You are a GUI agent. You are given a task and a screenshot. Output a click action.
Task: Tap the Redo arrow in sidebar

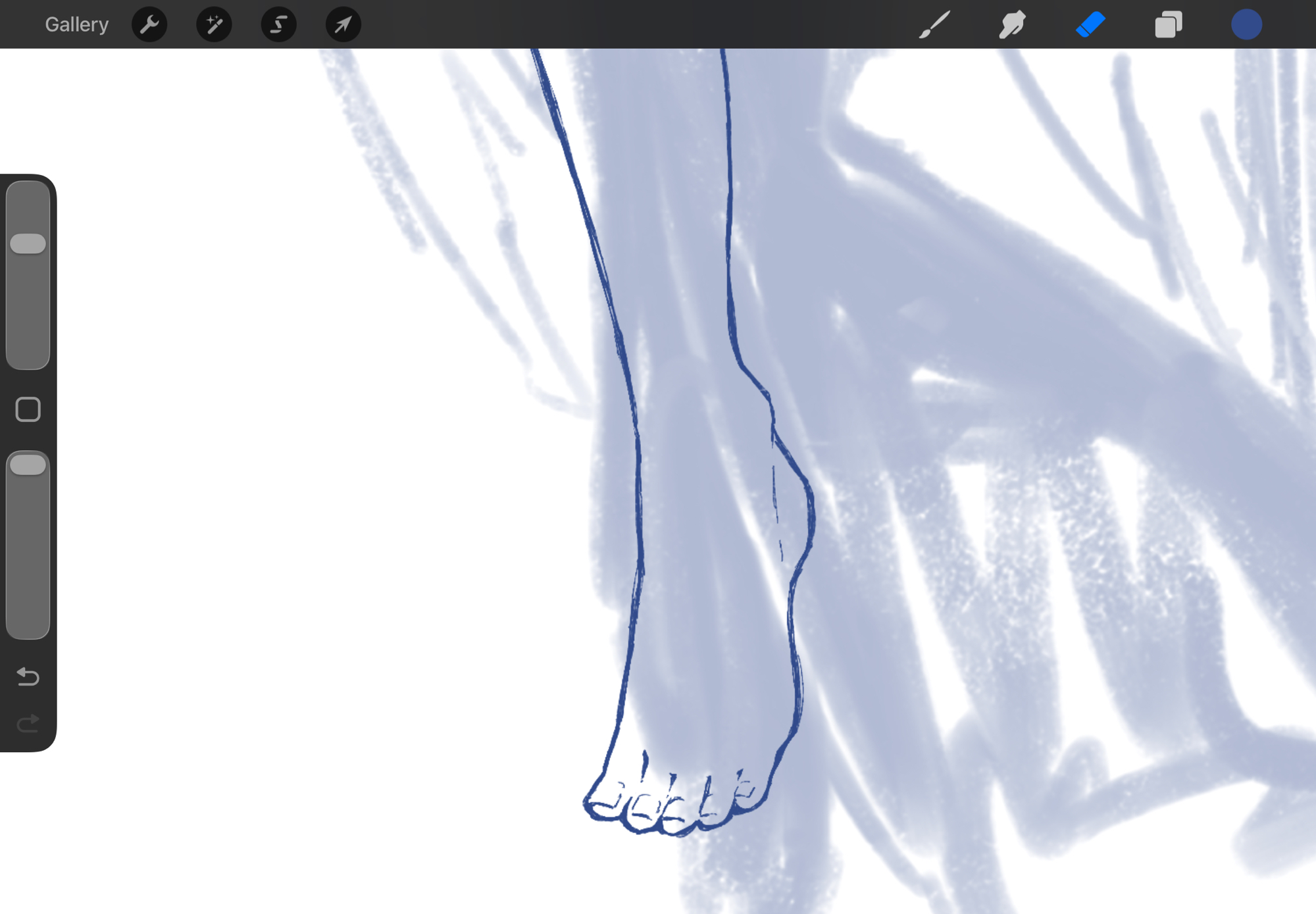click(x=28, y=723)
